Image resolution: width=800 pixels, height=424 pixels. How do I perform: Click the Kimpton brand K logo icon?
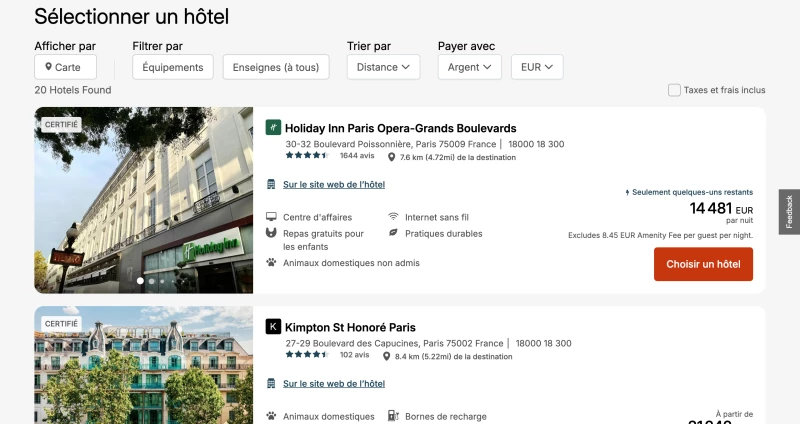click(x=273, y=327)
